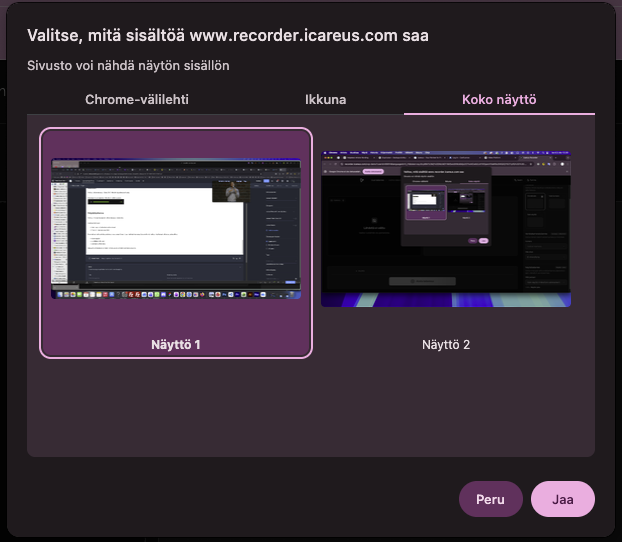Cancel sharing with the Peru button
The image size is (622, 542).
(x=490, y=499)
